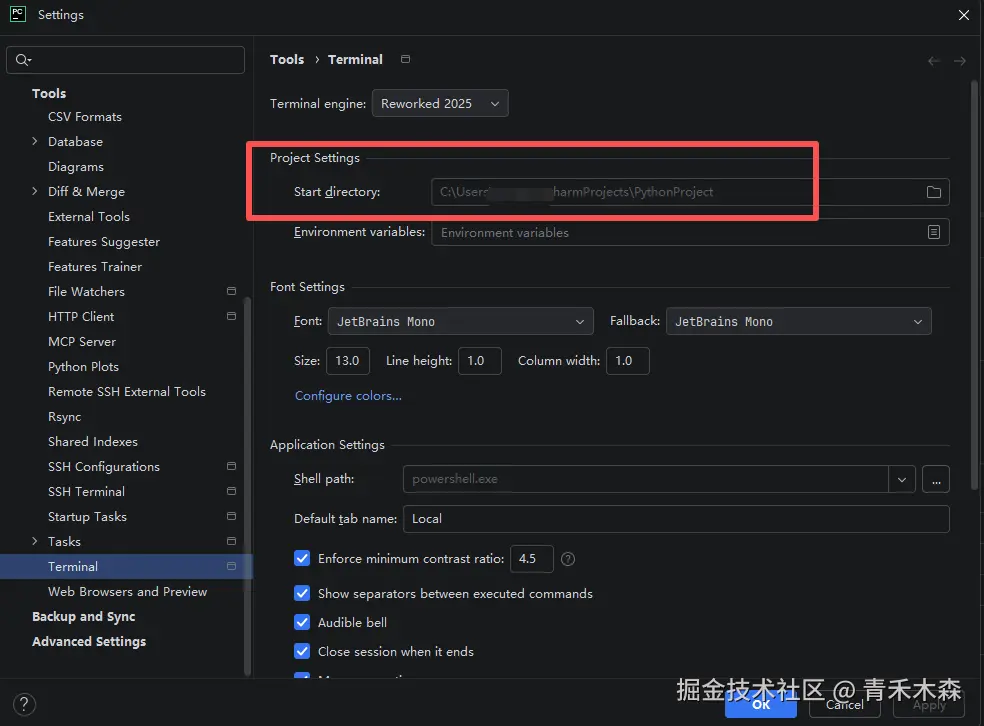Image resolution: width=984 pixels, height=726 pixels.
Task: Open External Tools settings
Action: point(89,216)
